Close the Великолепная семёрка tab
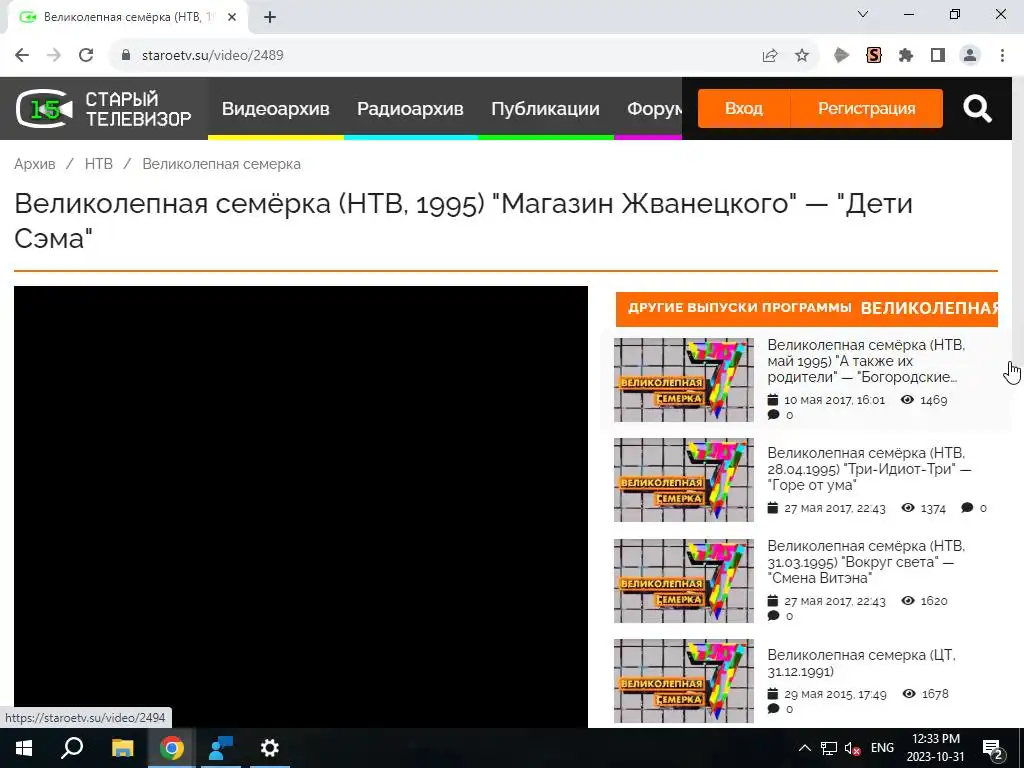The width and height of the screenshot is (1024, 768). point(232,18)
